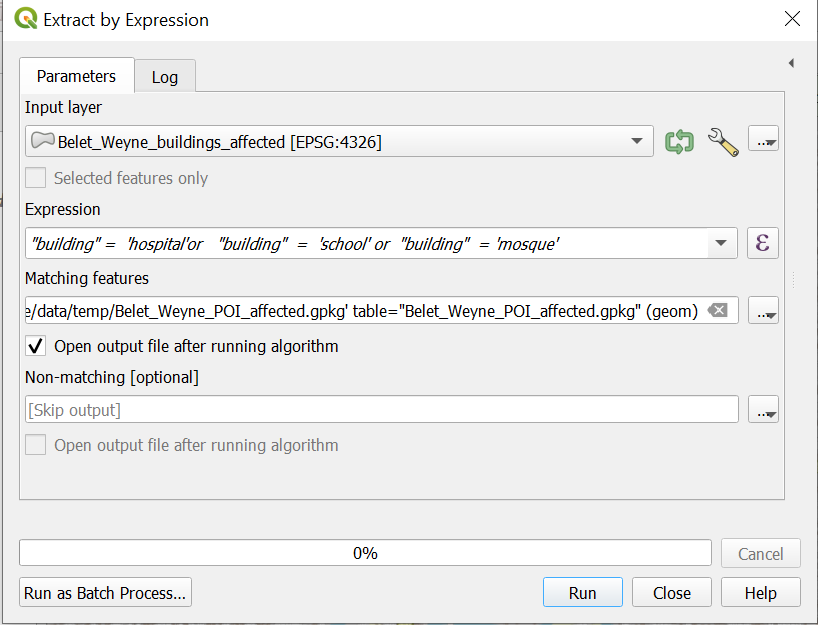Open the Help button
Viewport: 818px width, 625px height.
point(760,592)
